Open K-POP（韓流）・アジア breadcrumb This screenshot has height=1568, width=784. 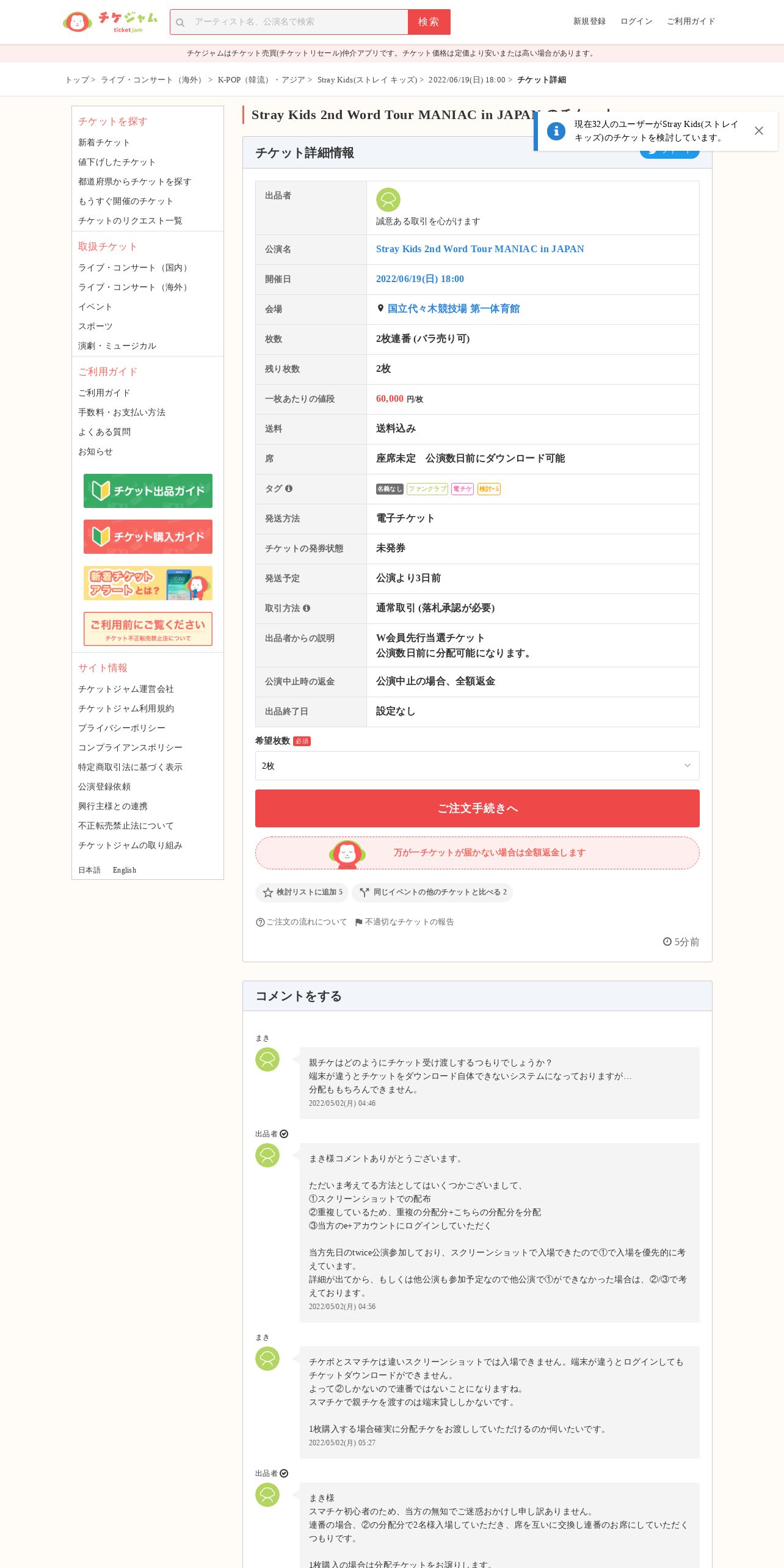[x=261, y=80]
